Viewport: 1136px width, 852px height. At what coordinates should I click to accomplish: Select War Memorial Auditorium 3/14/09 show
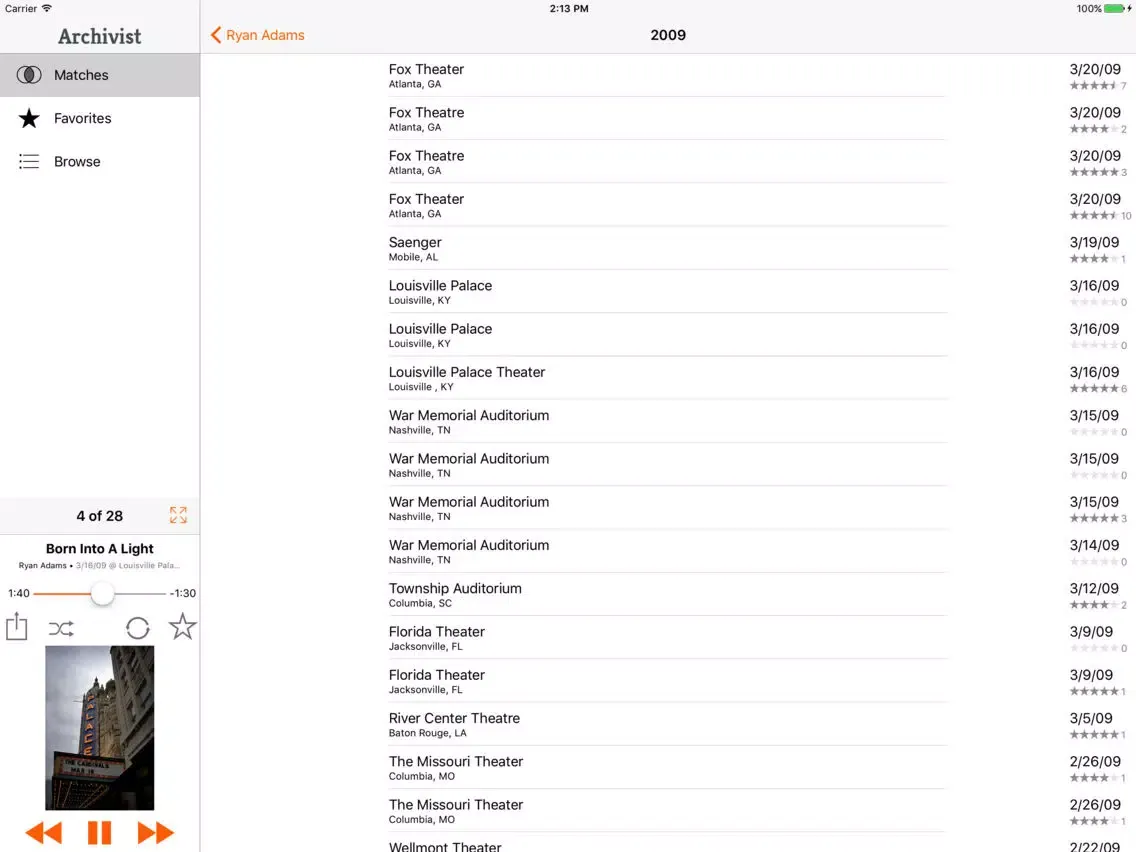[667, 551]
